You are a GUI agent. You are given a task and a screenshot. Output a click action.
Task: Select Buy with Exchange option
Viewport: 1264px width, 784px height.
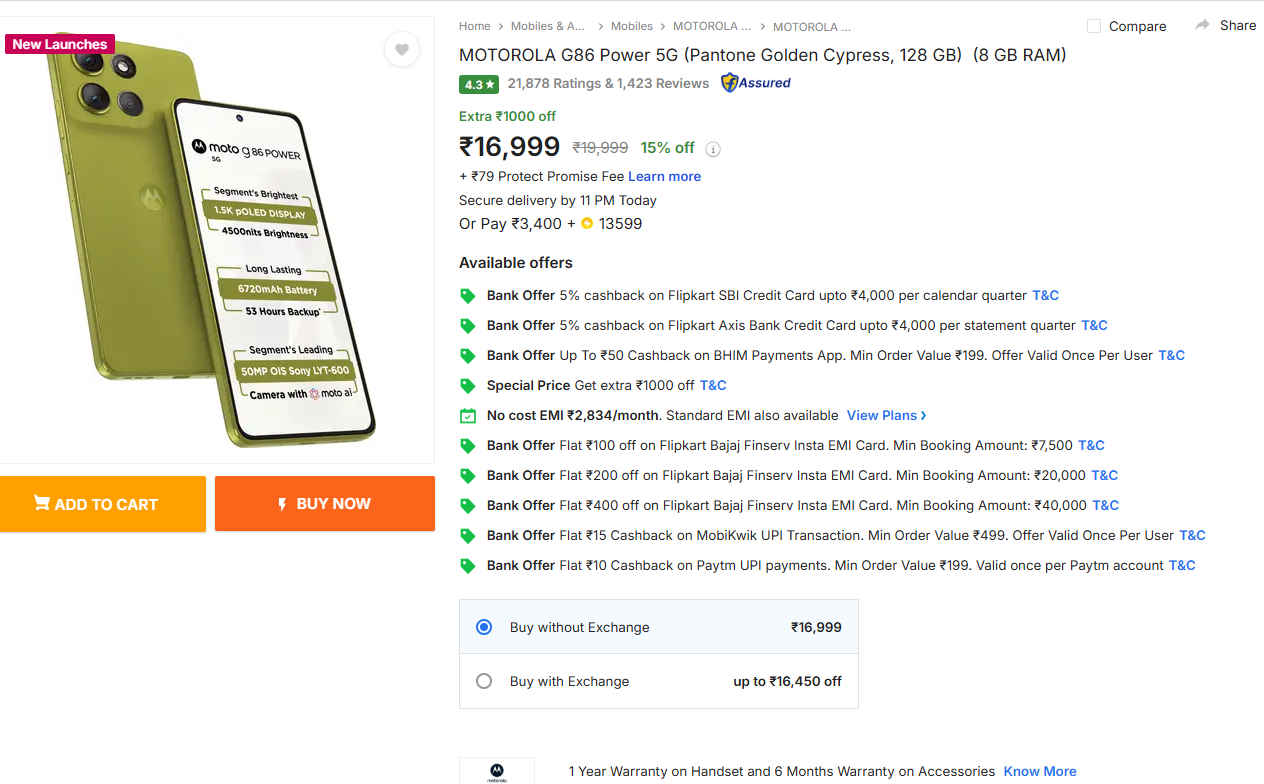484,681
